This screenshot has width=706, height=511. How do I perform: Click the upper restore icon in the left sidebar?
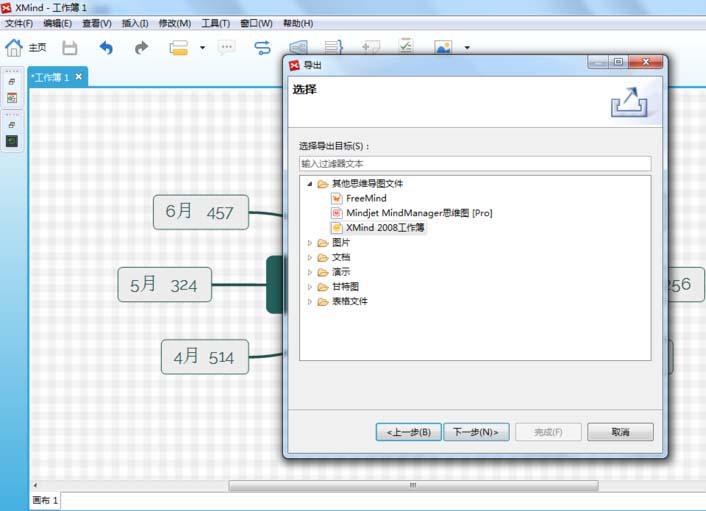[x=12, y=82]
